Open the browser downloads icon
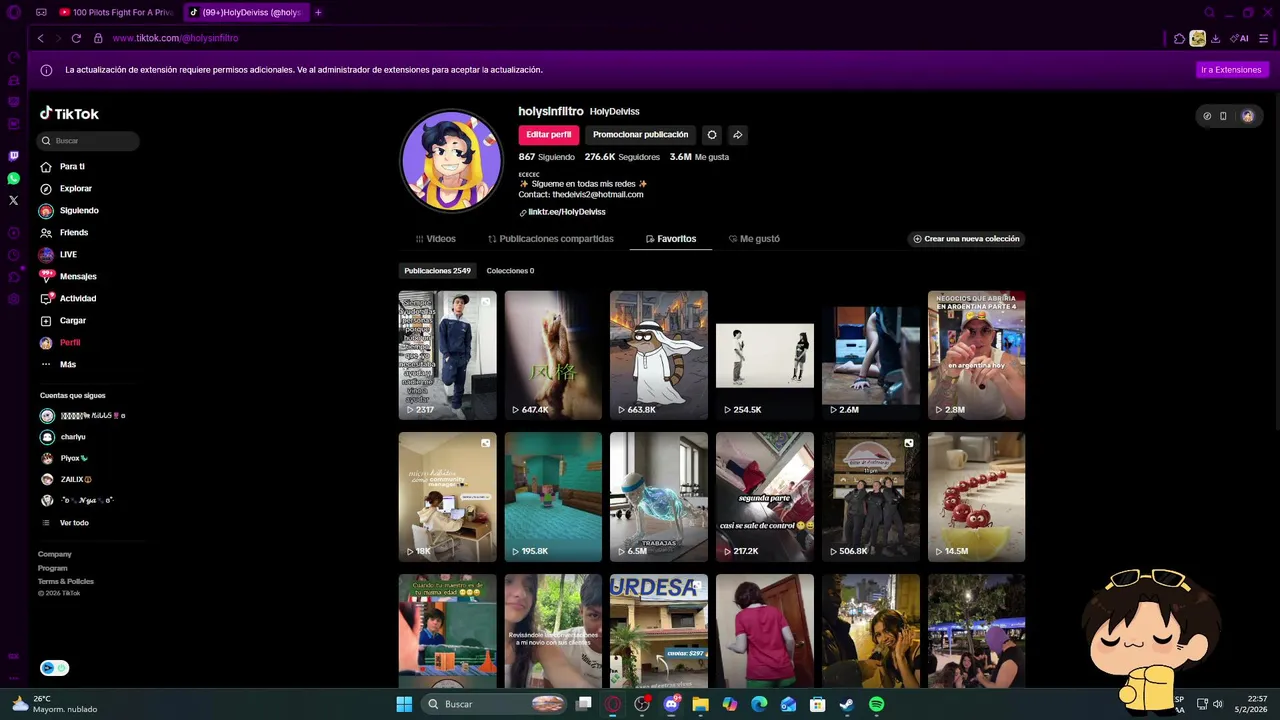The height and width of the screenshot is (720, 1280). [x=1215, y=38]
